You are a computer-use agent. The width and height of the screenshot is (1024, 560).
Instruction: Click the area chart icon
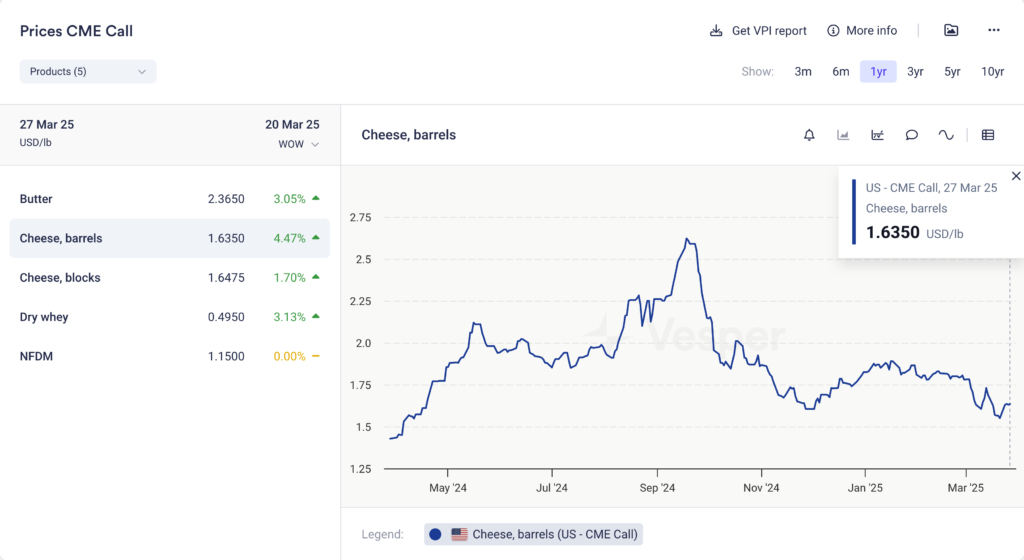843,135
